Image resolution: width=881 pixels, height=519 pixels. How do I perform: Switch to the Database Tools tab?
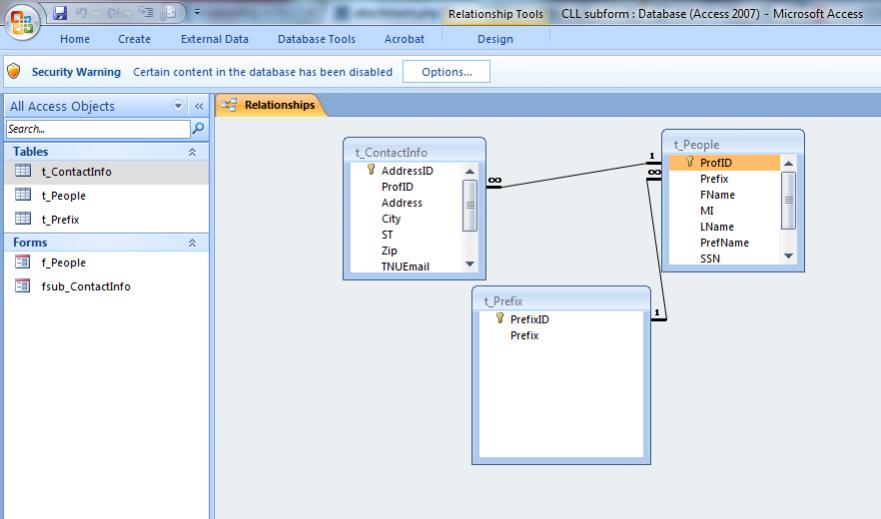(316, 39)
